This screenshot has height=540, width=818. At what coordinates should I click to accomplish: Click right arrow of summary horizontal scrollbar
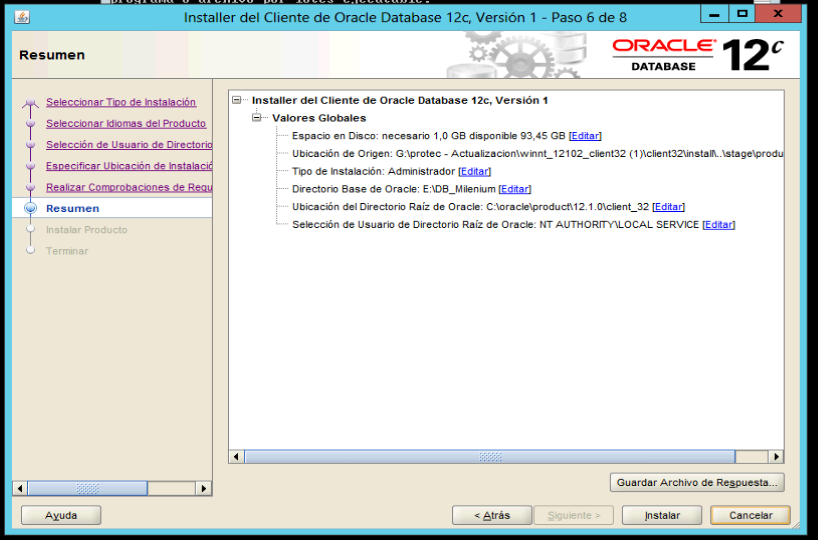point(776,457)
